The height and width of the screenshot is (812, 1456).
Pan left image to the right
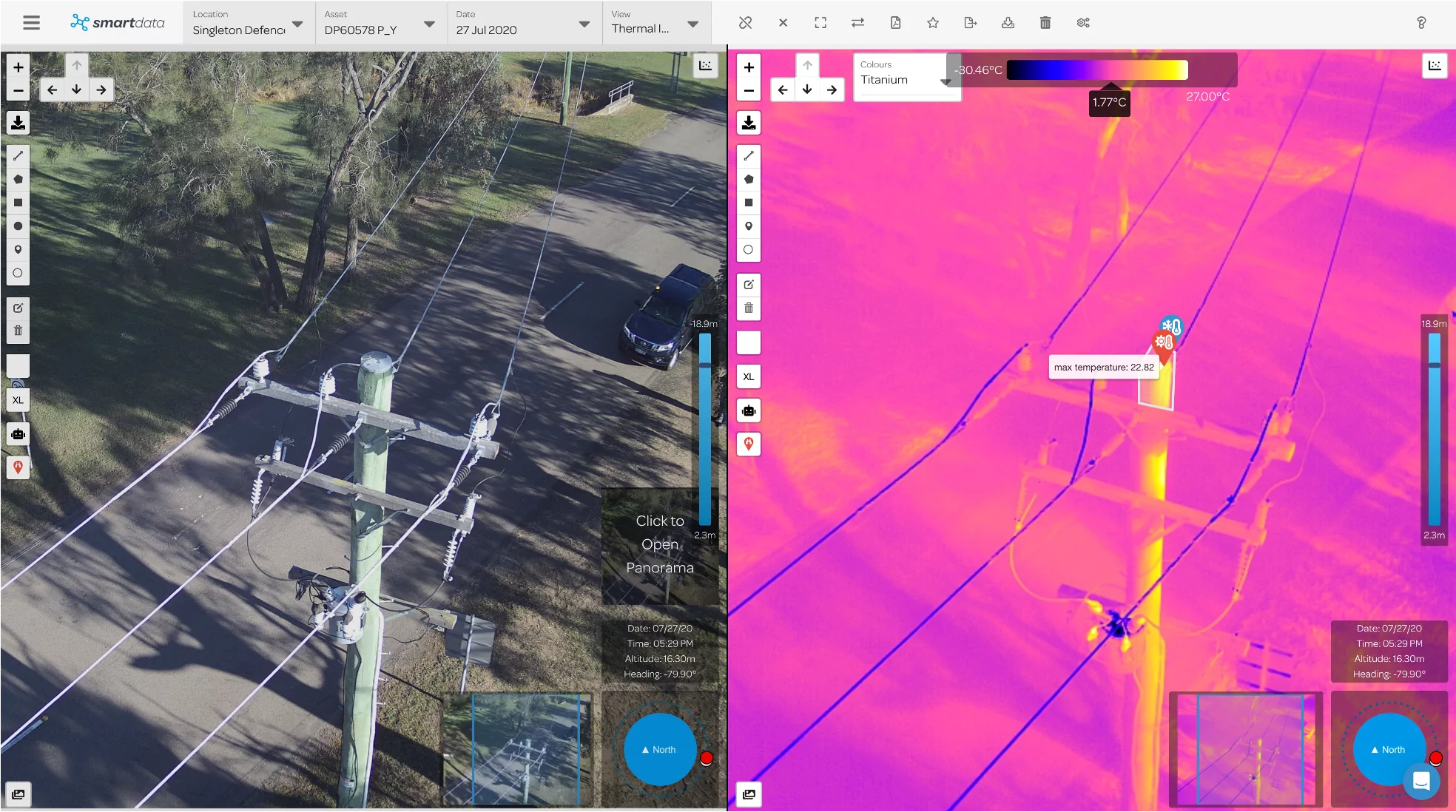[x=101, y=90]
